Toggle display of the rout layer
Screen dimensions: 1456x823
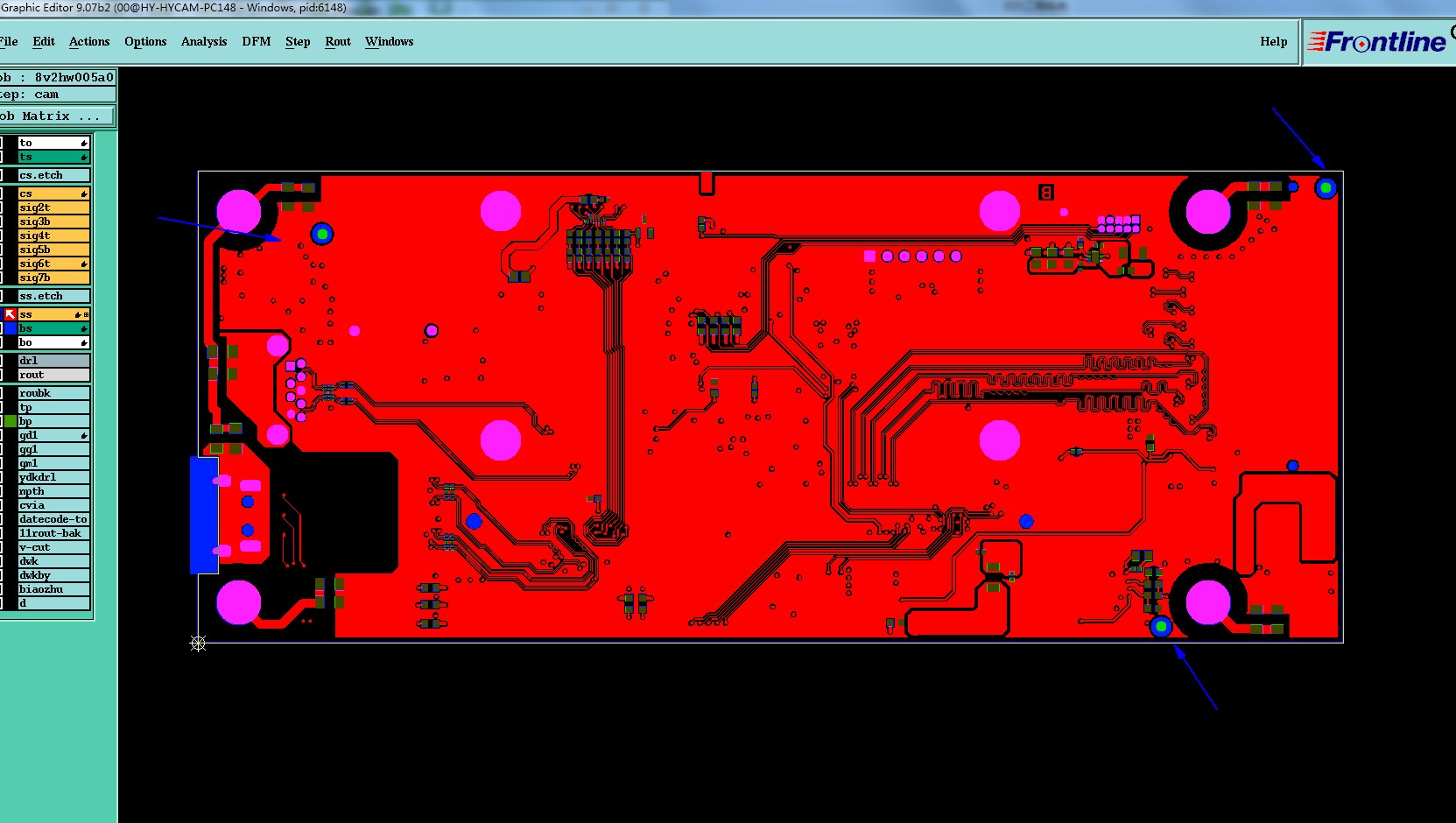[54, 375]
